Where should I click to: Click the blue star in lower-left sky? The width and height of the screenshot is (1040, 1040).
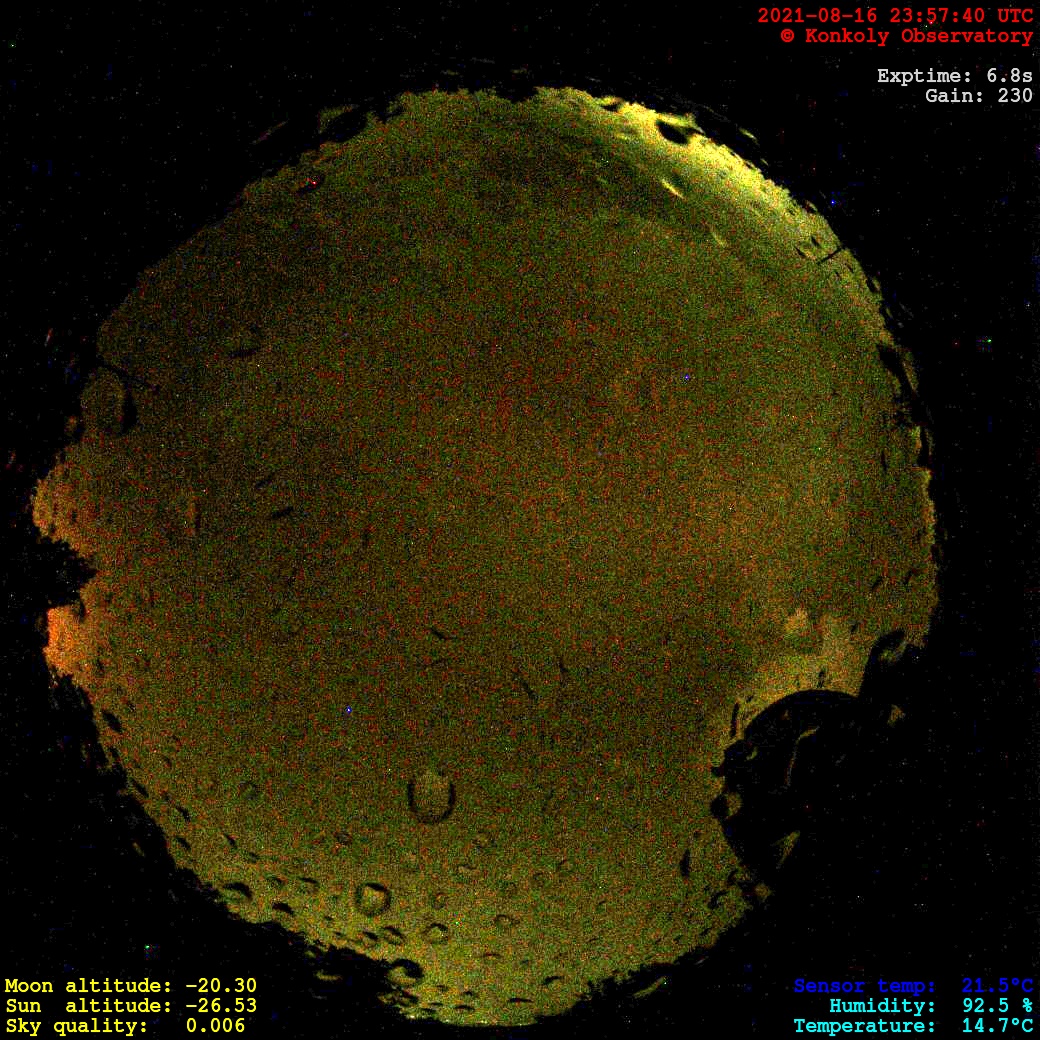(348, 710)
